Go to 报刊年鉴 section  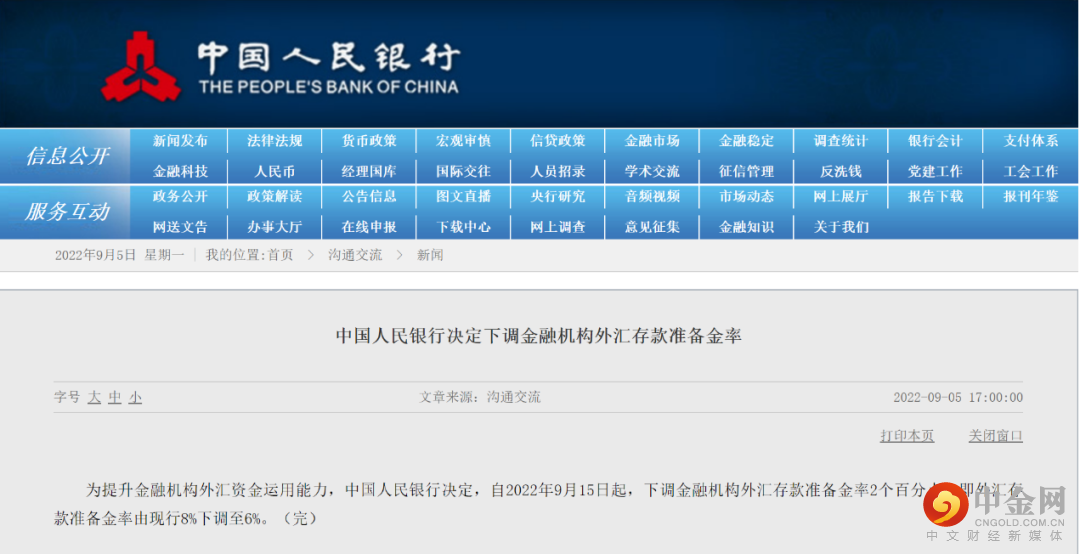pos(1030,196)
